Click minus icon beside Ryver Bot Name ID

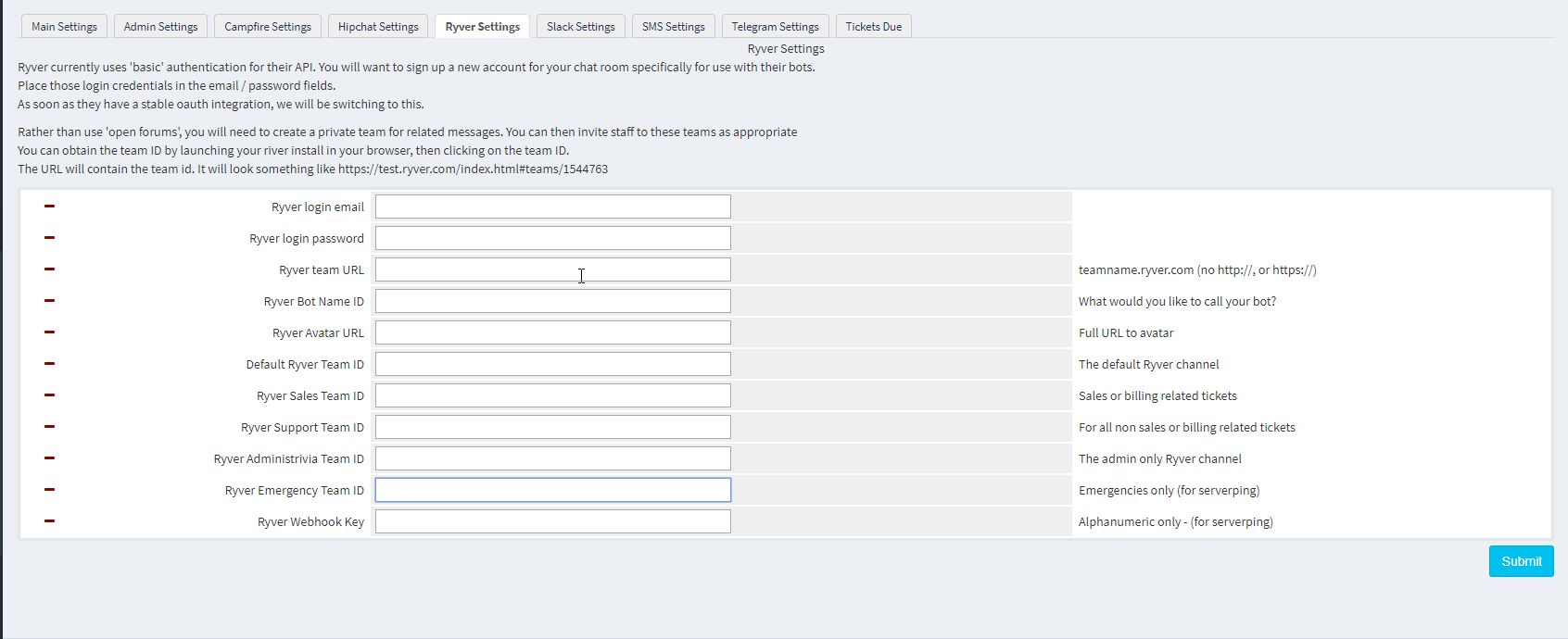coord(49,300)
